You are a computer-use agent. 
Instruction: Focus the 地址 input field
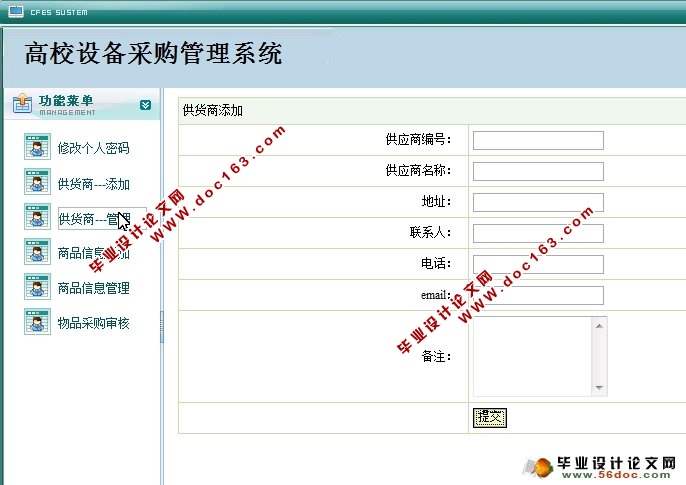(538, 202)
